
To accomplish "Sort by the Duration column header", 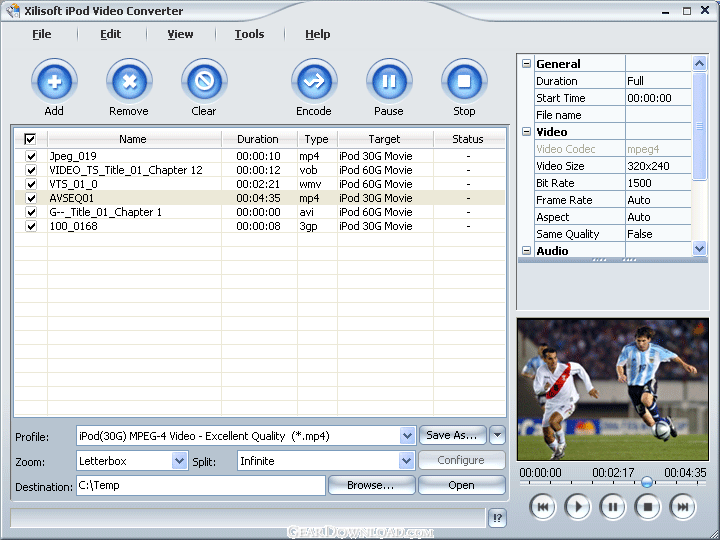I will pos(258,139).
